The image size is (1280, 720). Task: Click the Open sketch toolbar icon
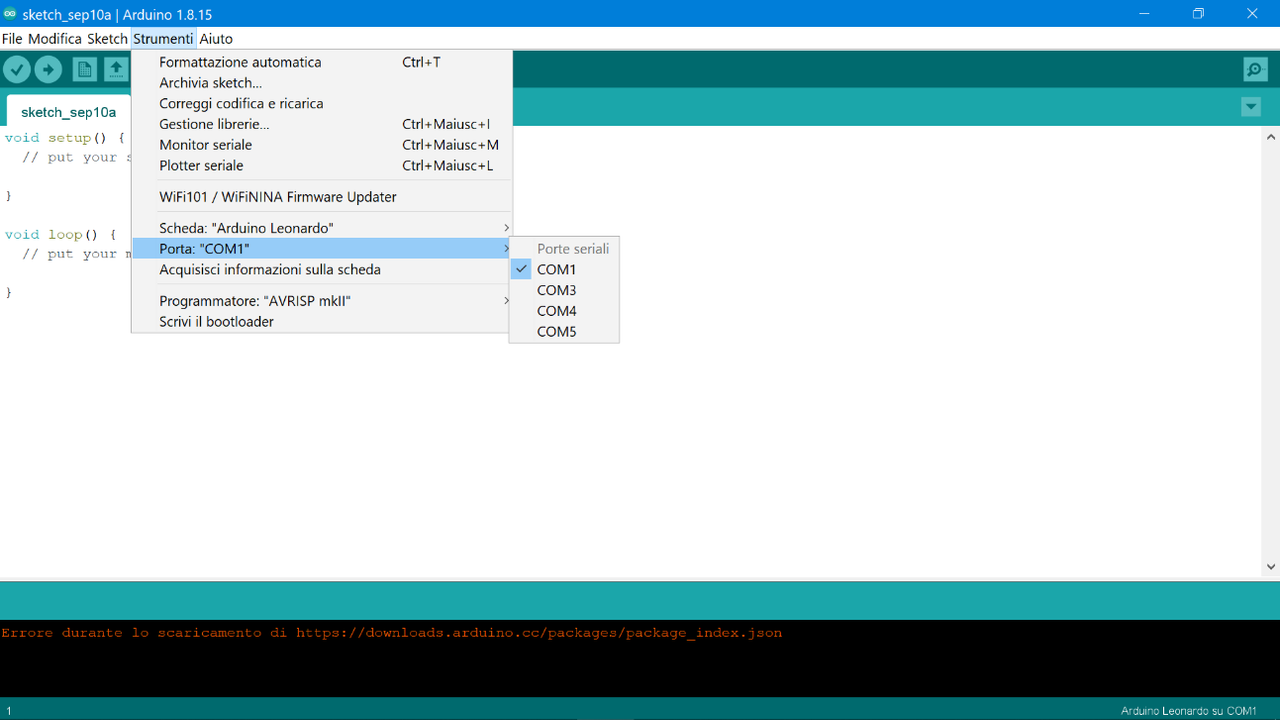point(117,69)
